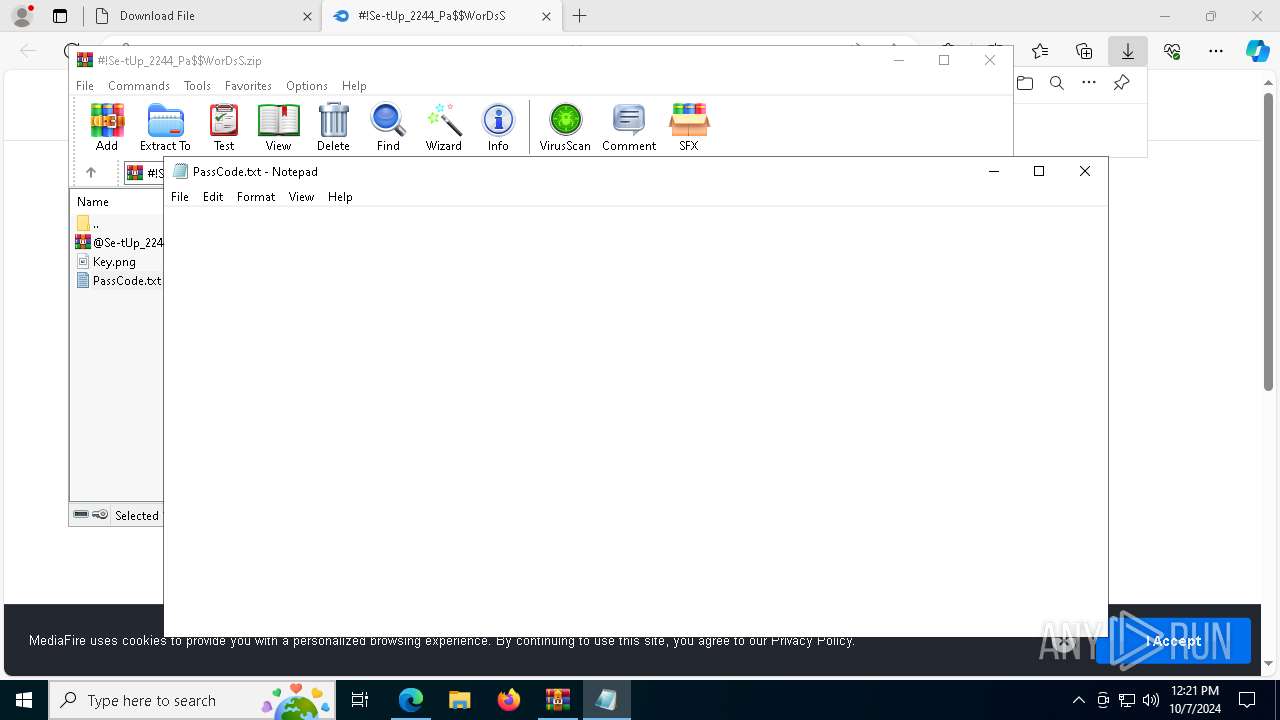Image resolution: width=1280 pixels, height=720 pixels.
Task: Open Task View on taskbar
Action: 360,700
